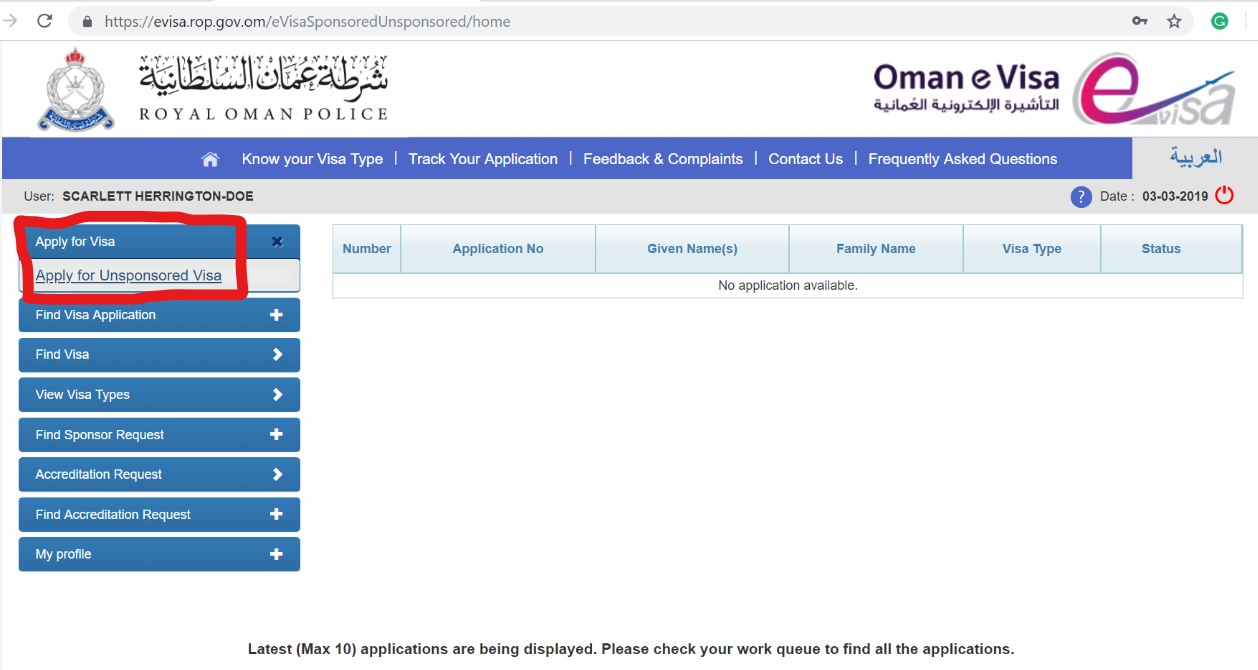Open Frequently Asked Questions page
Screen dimensions: 1258x670
click(962, 159)
